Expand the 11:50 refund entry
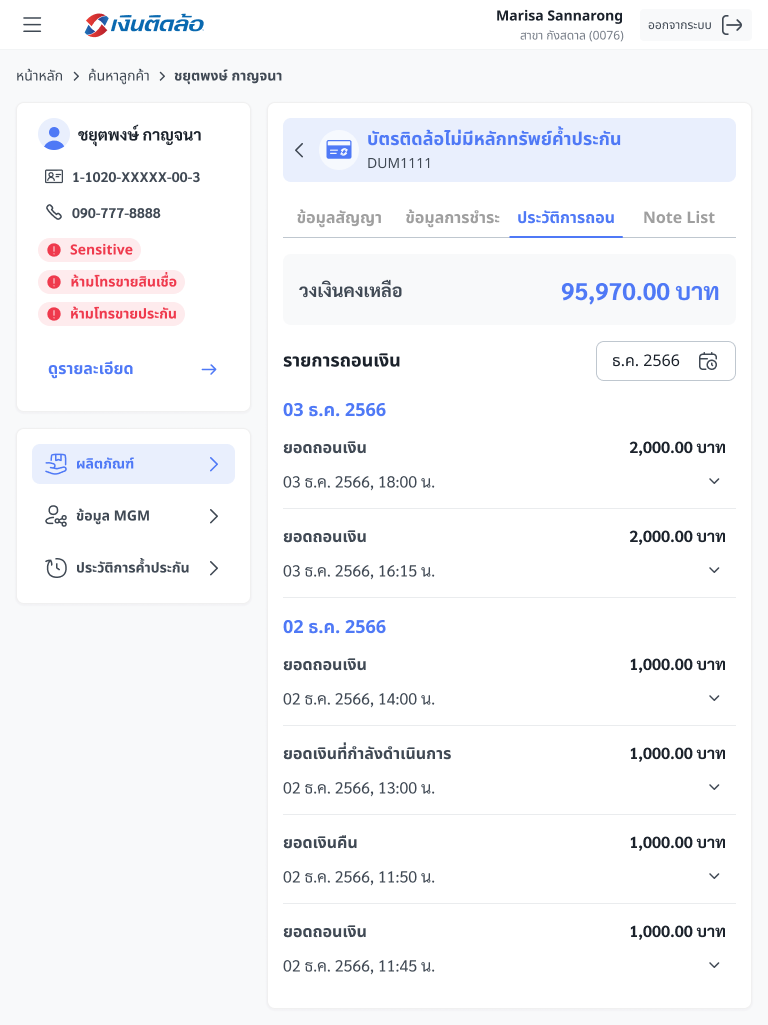This screenshot has width=768, height=1025. click(714, 876)
